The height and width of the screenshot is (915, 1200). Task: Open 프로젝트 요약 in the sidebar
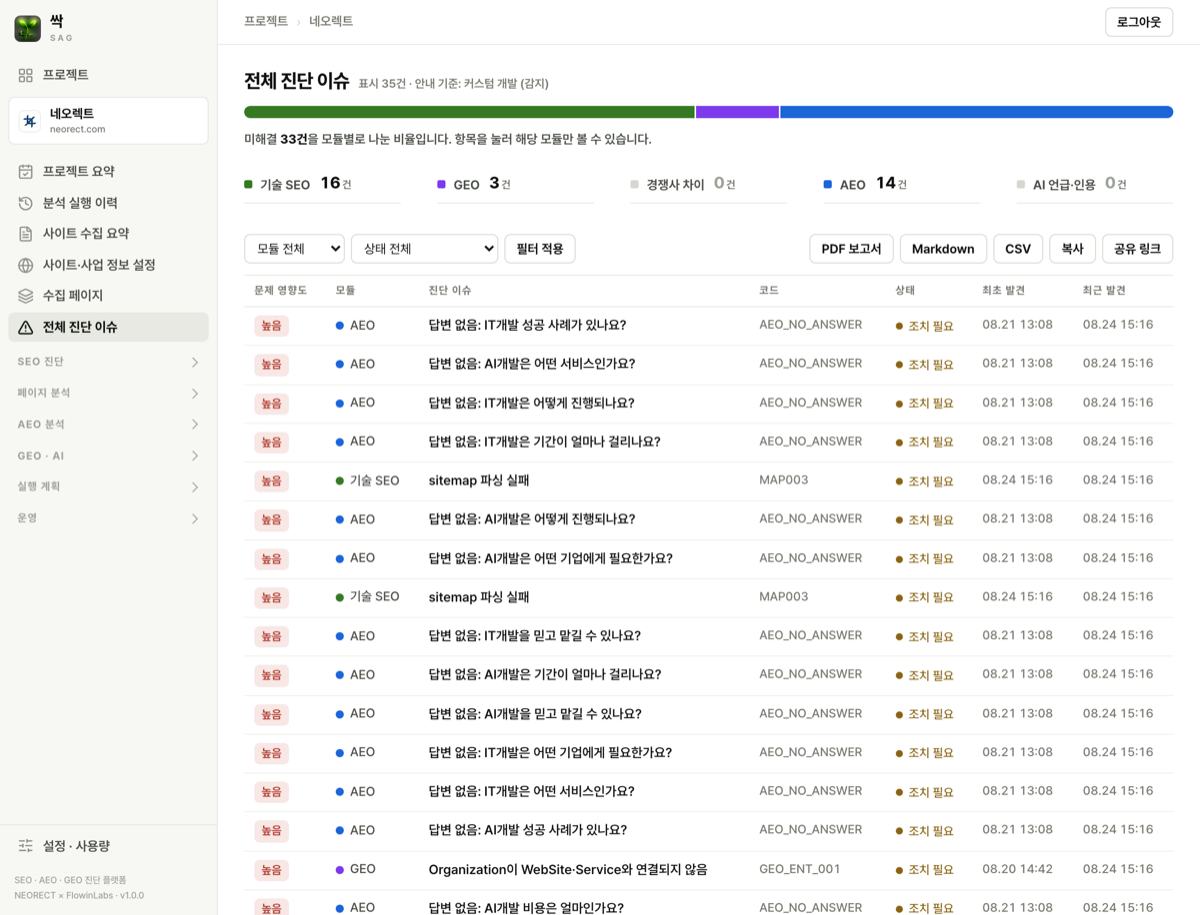(x=108, y=172)
